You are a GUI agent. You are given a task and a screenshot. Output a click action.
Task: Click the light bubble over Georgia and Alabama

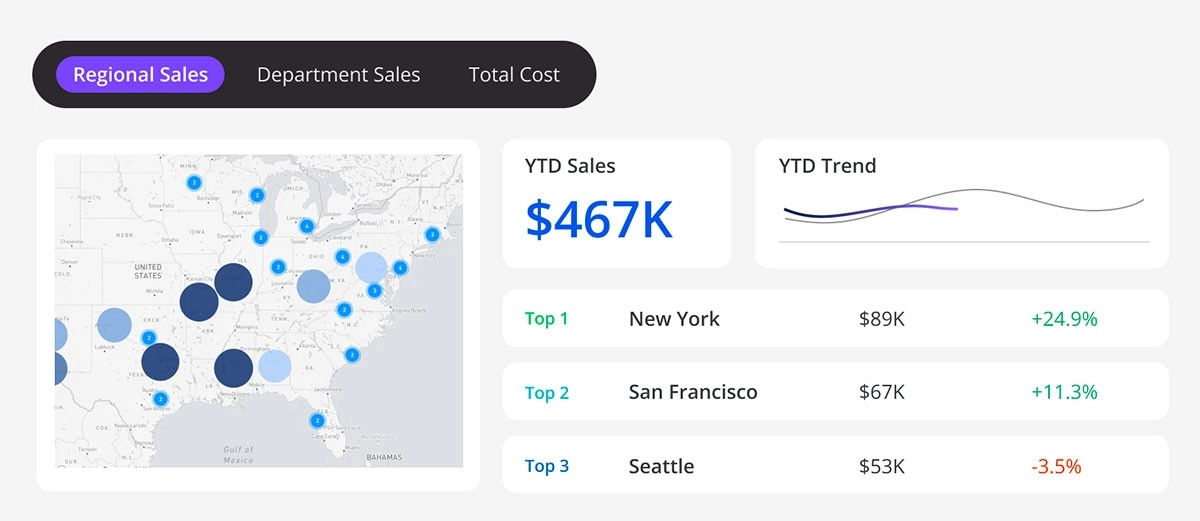click(x=275, y=366)
